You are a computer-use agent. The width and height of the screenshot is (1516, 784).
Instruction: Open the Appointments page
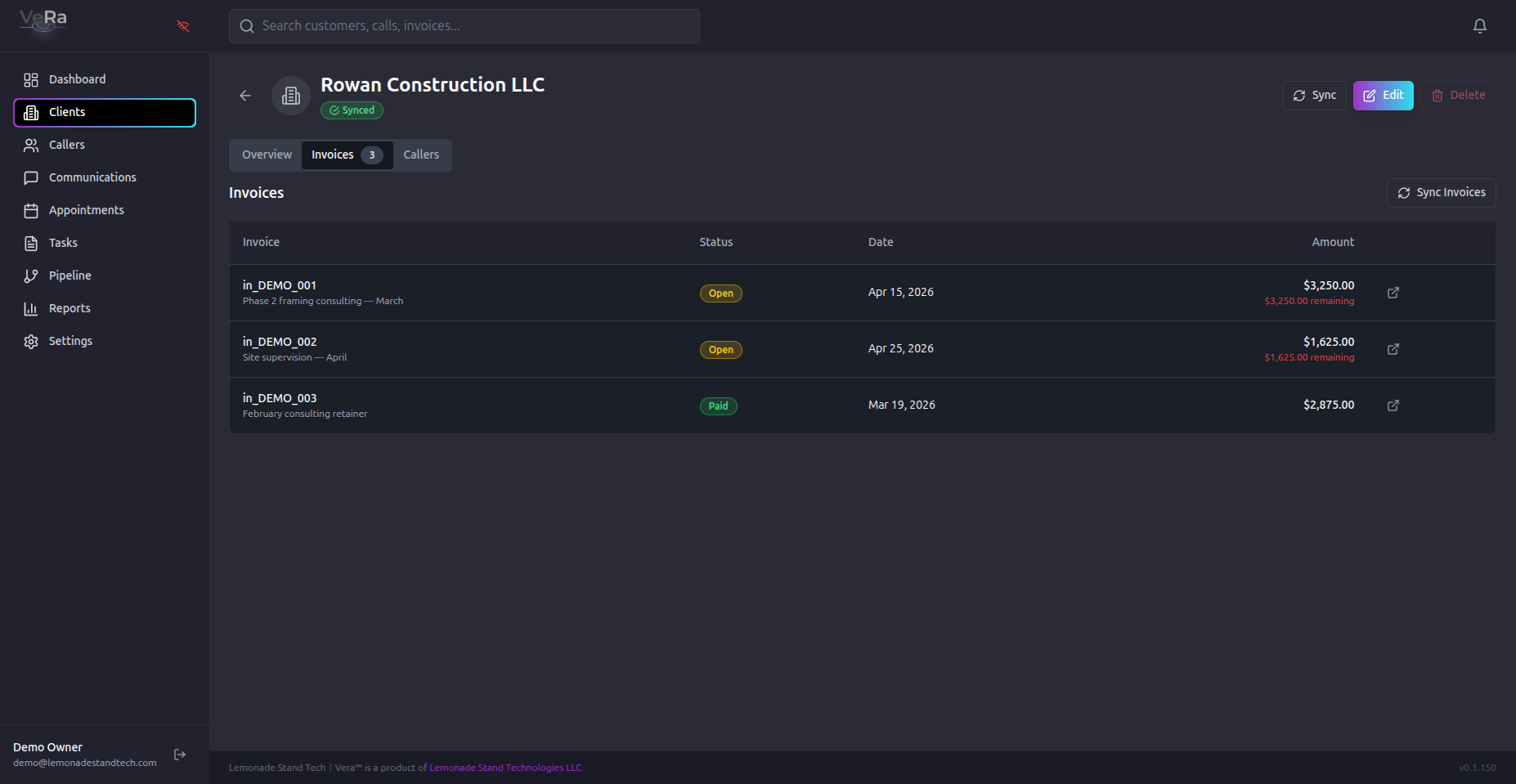(x=105, y=210)
